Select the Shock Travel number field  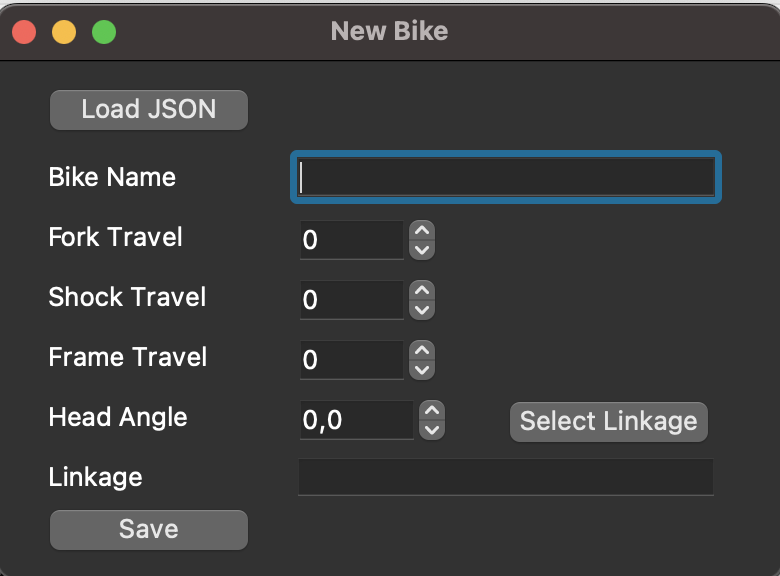[x=351, y=300]
